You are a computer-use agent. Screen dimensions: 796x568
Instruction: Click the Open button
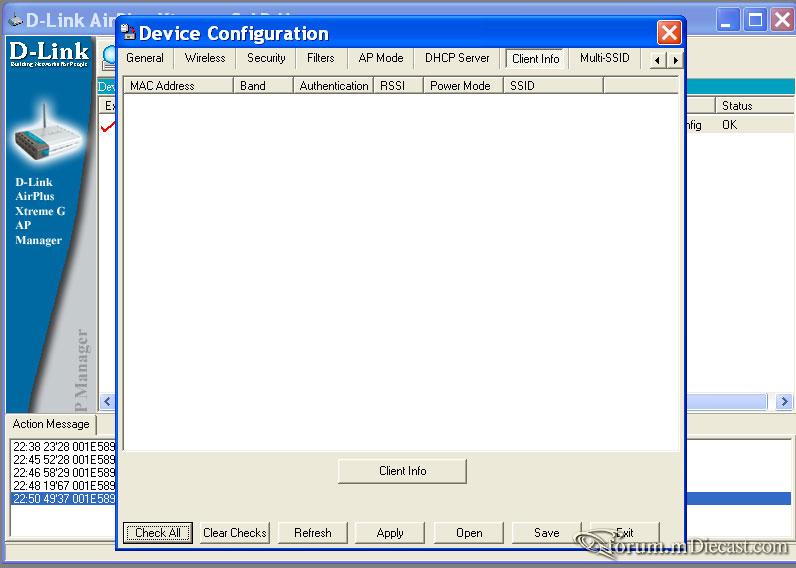point(469,533)
